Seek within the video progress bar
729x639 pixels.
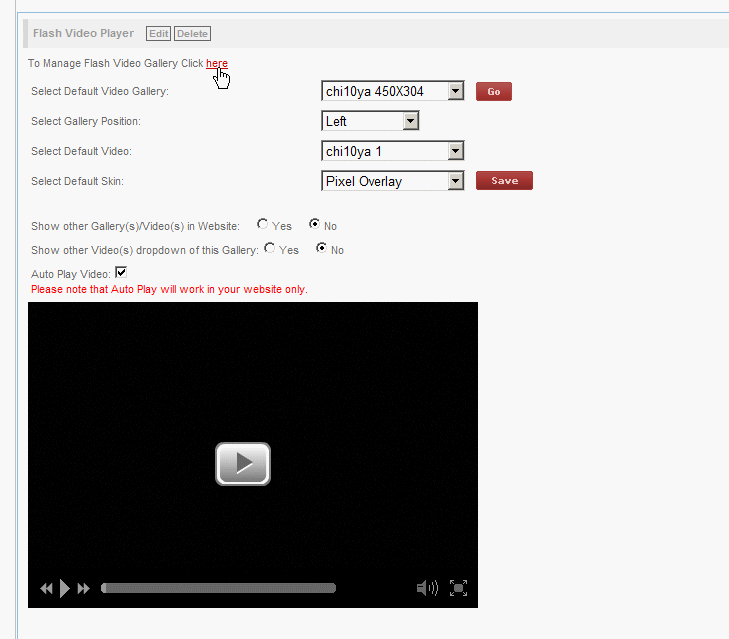tap(219, 588)
